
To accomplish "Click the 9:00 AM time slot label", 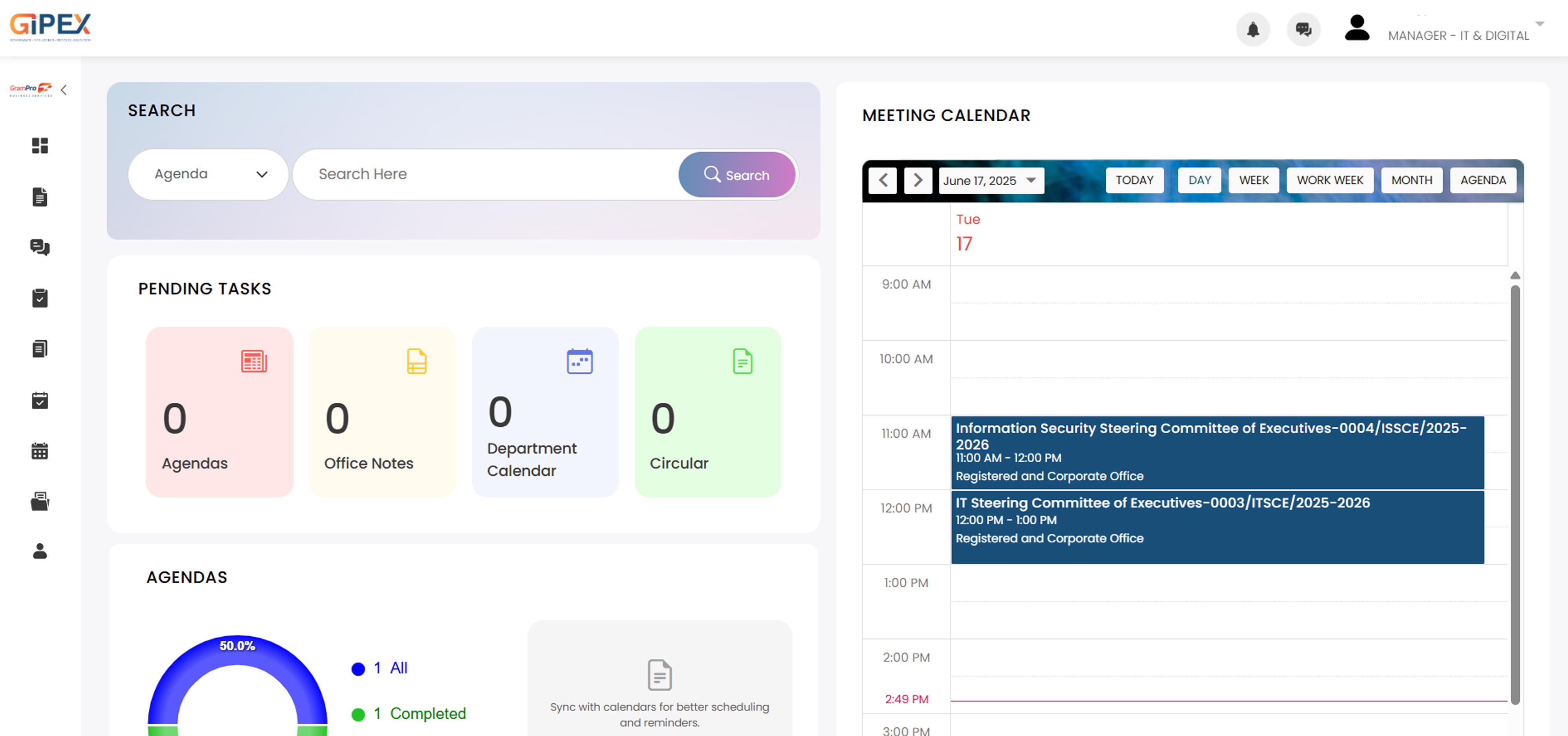I will [906, 284].
